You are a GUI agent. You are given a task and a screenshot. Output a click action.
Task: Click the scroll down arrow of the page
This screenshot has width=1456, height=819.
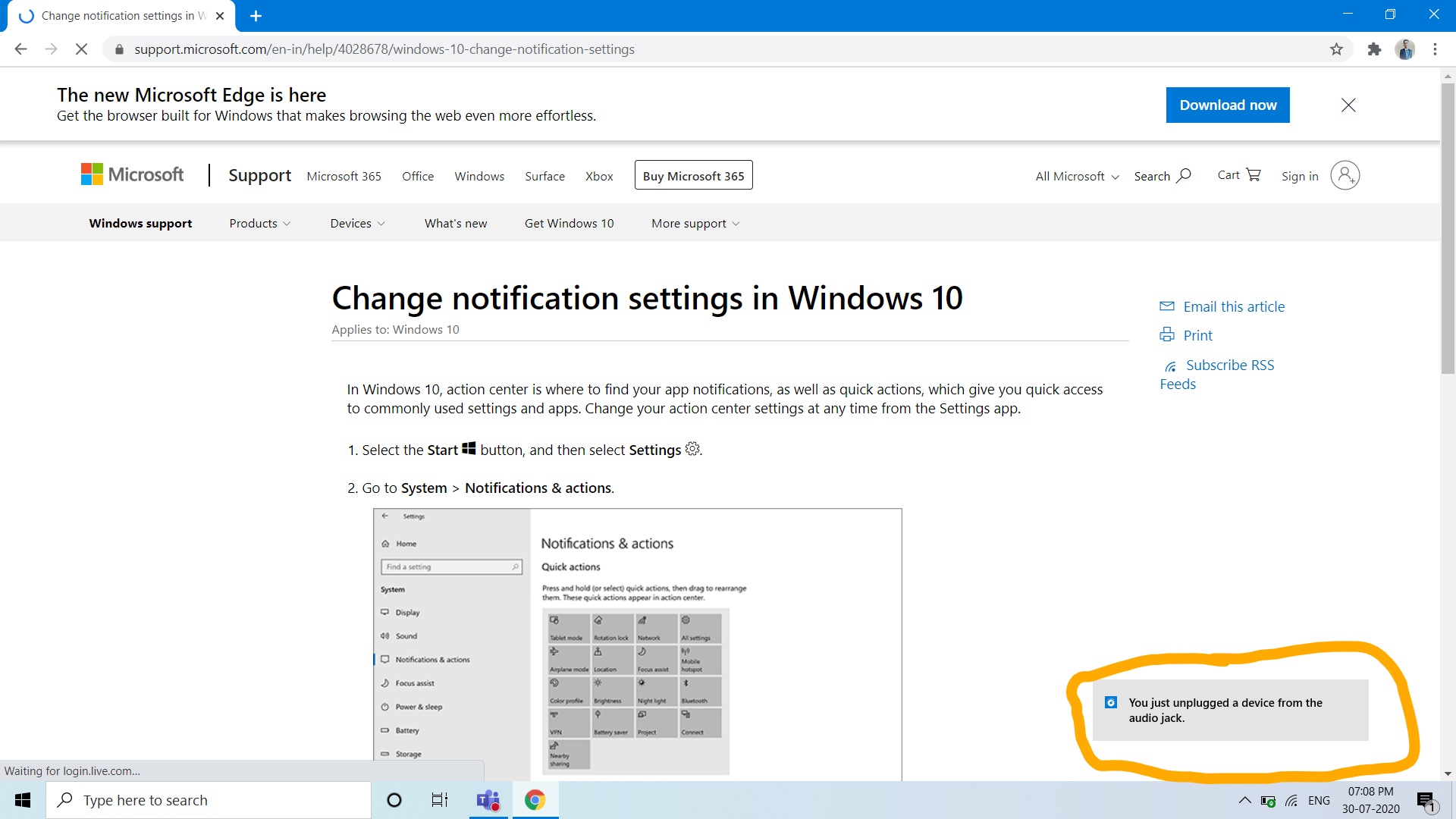1448,773
